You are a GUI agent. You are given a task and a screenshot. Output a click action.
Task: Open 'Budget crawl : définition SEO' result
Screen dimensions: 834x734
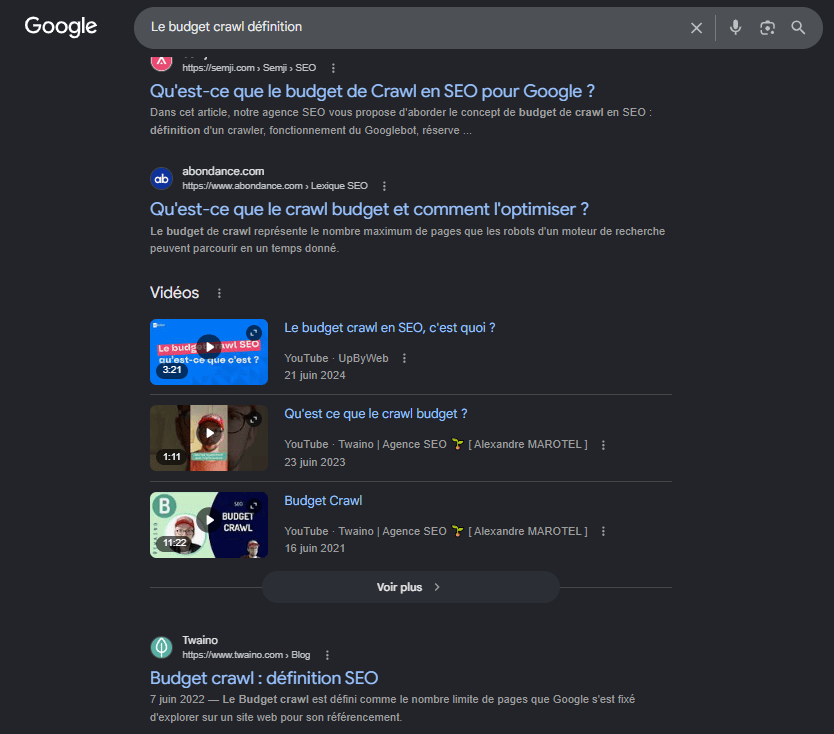(x=264, y=678)
